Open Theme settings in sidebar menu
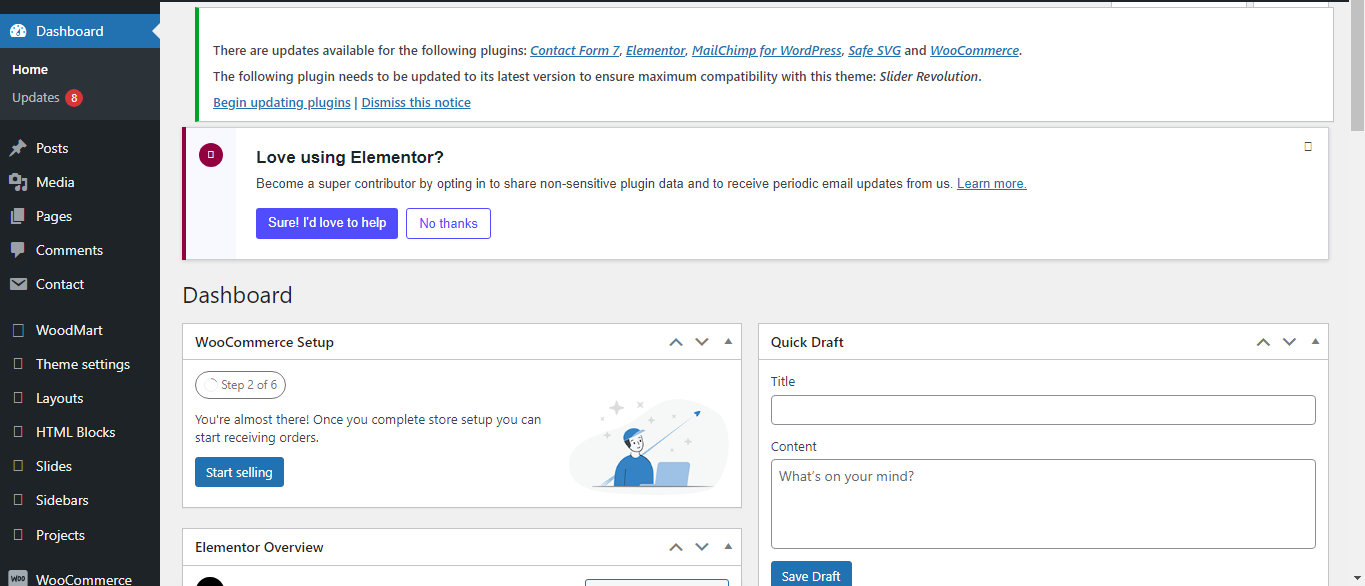1365x586 pixels. [83, 364]
